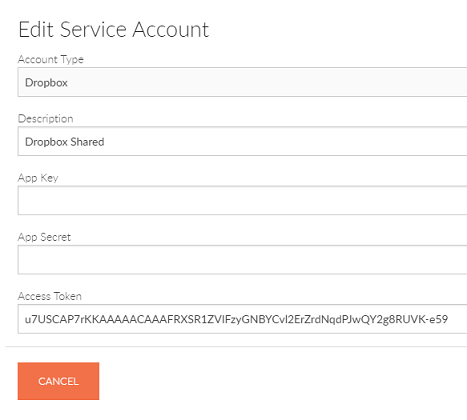The width and height of the screenshot is (467, 420).
Task: Click the App Secret label
Action: pos(44,237)
